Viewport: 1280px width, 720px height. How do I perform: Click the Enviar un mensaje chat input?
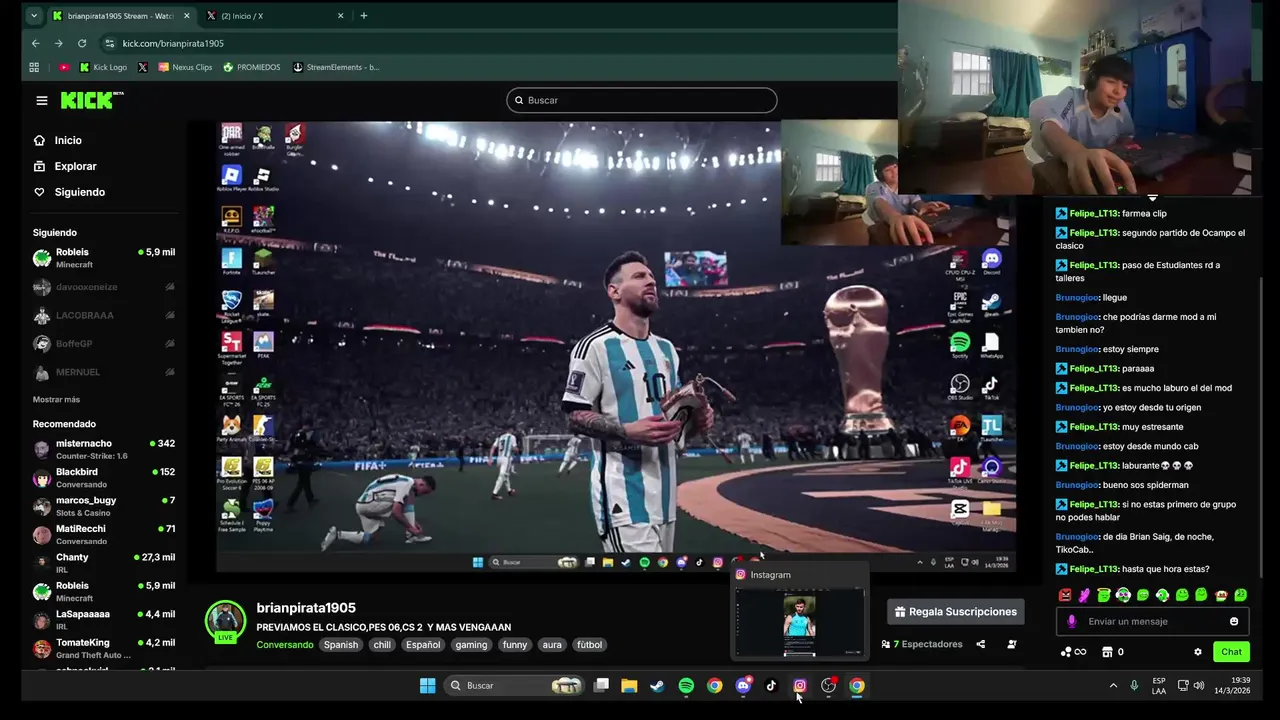click(x=1152, y=621)
